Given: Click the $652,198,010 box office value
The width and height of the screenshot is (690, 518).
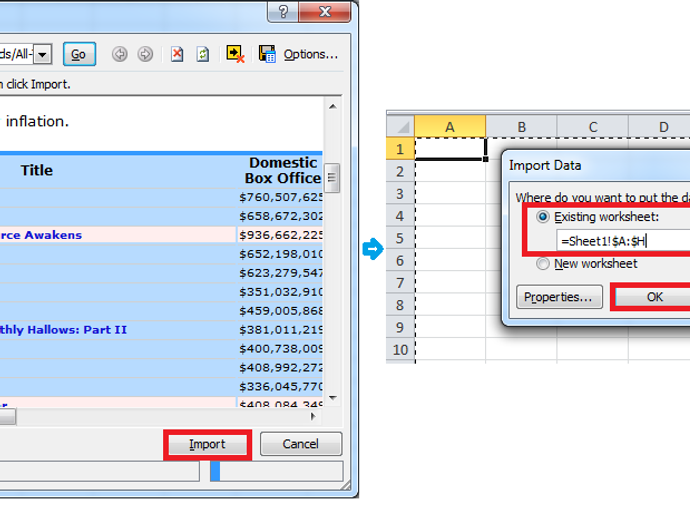Looking at the screenshot, I should pyautogui.click(x=281, y=254).
